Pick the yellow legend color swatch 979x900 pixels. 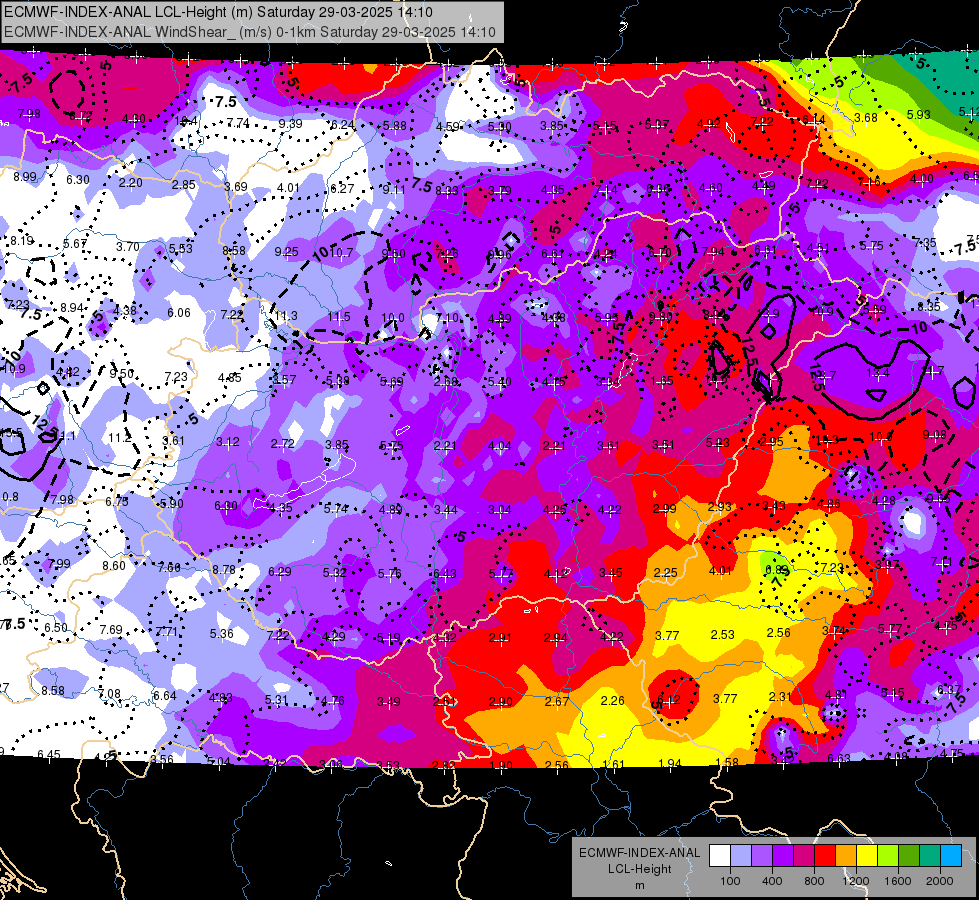(x=867, y=855)
